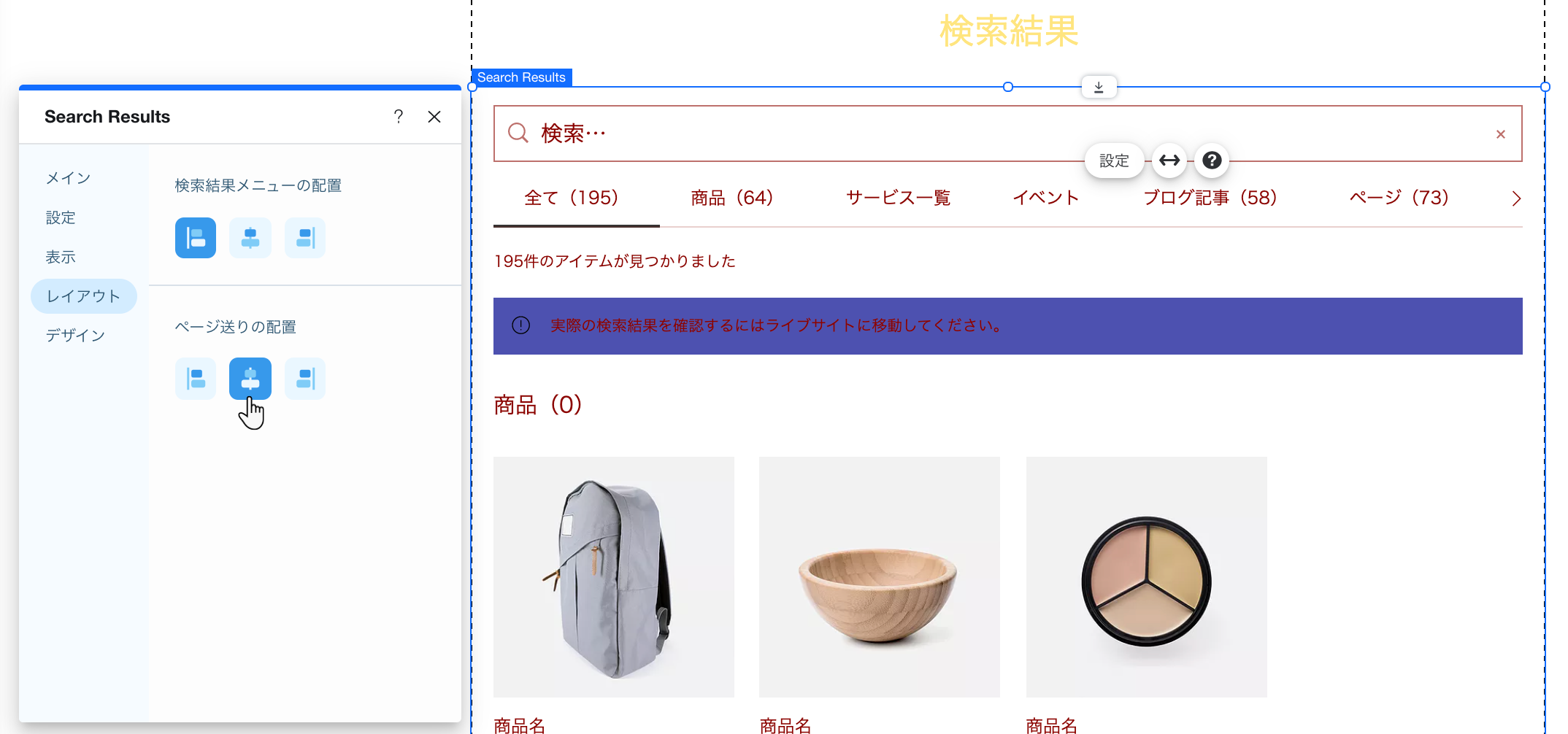Select the 表示 section in sidebar
This screenshot has width=1568, height=734.
click(x=61, y=257)
